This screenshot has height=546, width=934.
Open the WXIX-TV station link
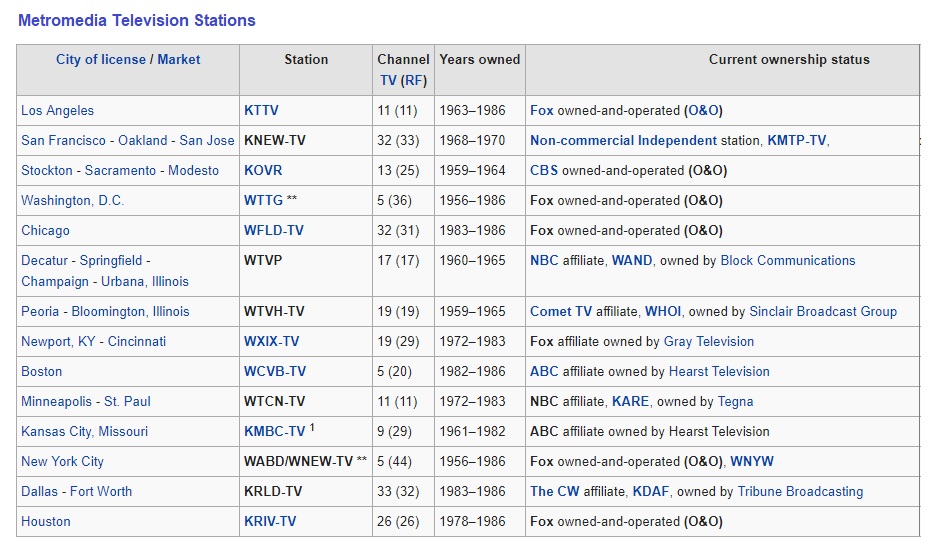pos(271,342)
